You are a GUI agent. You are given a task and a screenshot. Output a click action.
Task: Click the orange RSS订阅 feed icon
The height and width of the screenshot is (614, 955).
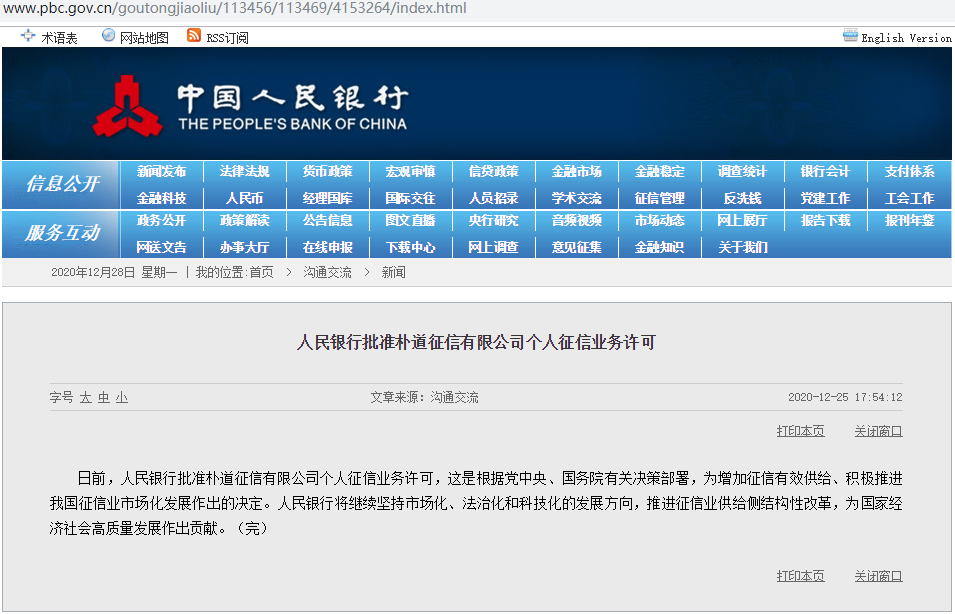coord(194,36)
